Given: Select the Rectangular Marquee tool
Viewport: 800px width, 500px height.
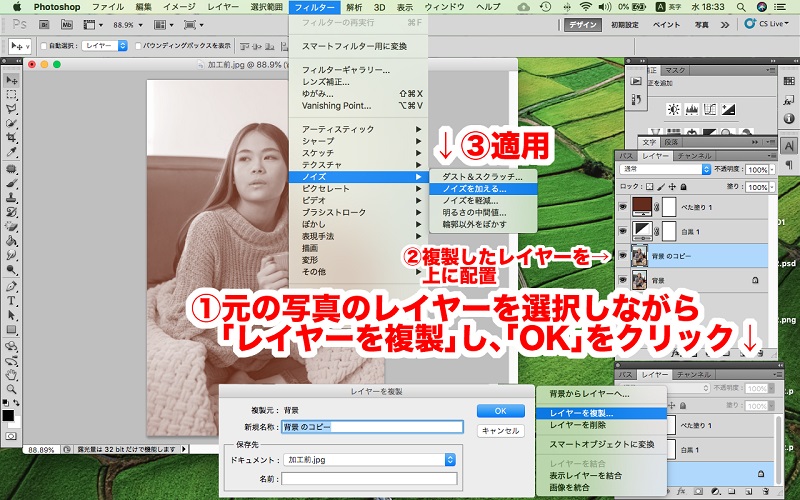Looking at the screenshot, I should click(11, 95).
